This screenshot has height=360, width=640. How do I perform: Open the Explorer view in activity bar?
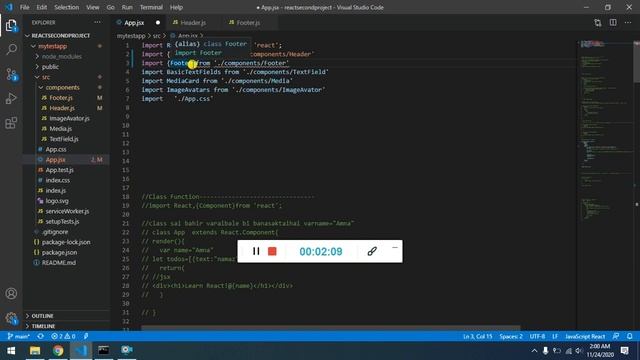pyautogui.click(x=11, y=26)
